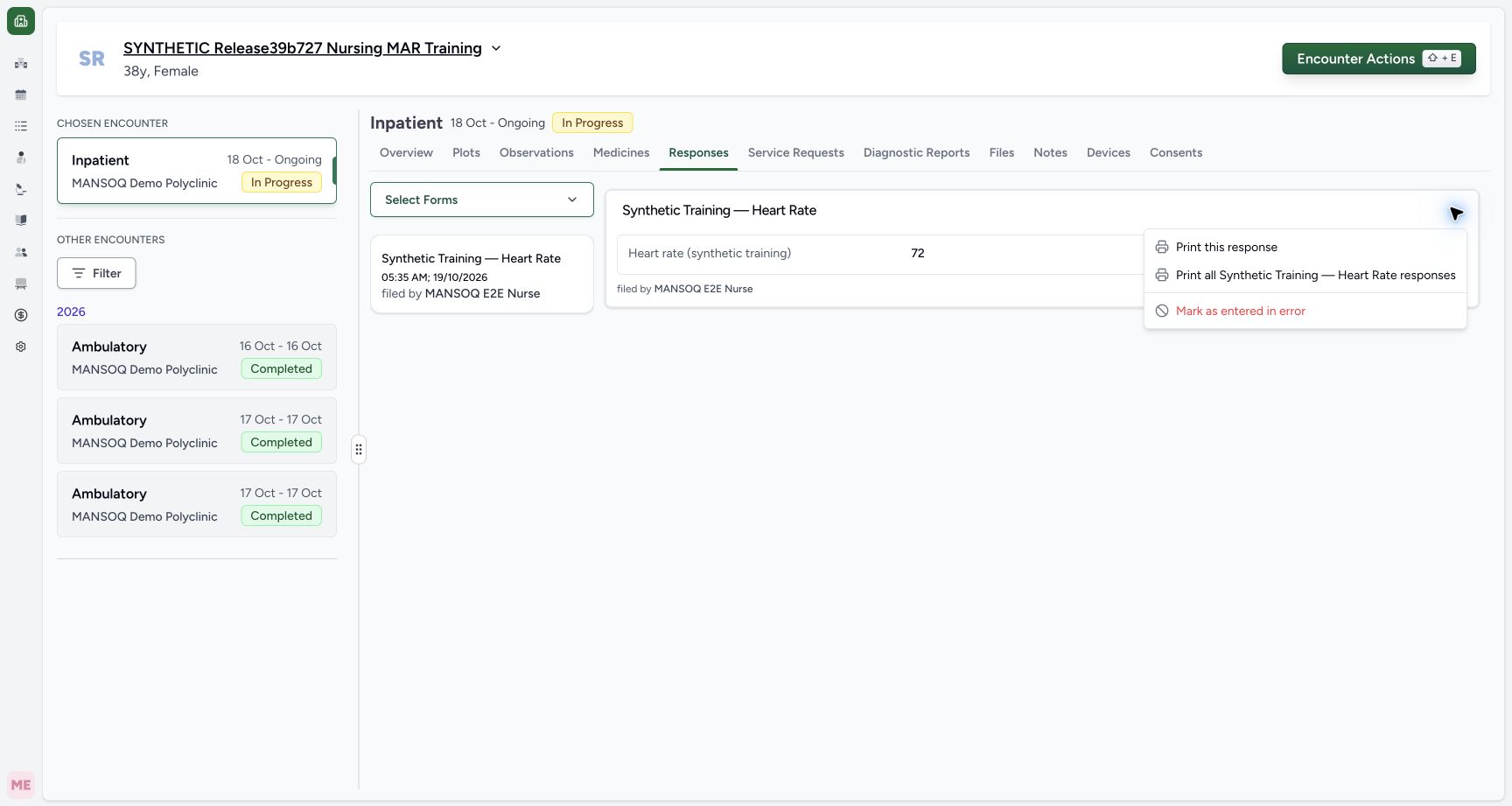The image size is (1512, 806).
Task: Open the Notes tab
Action: point(1050,152)
